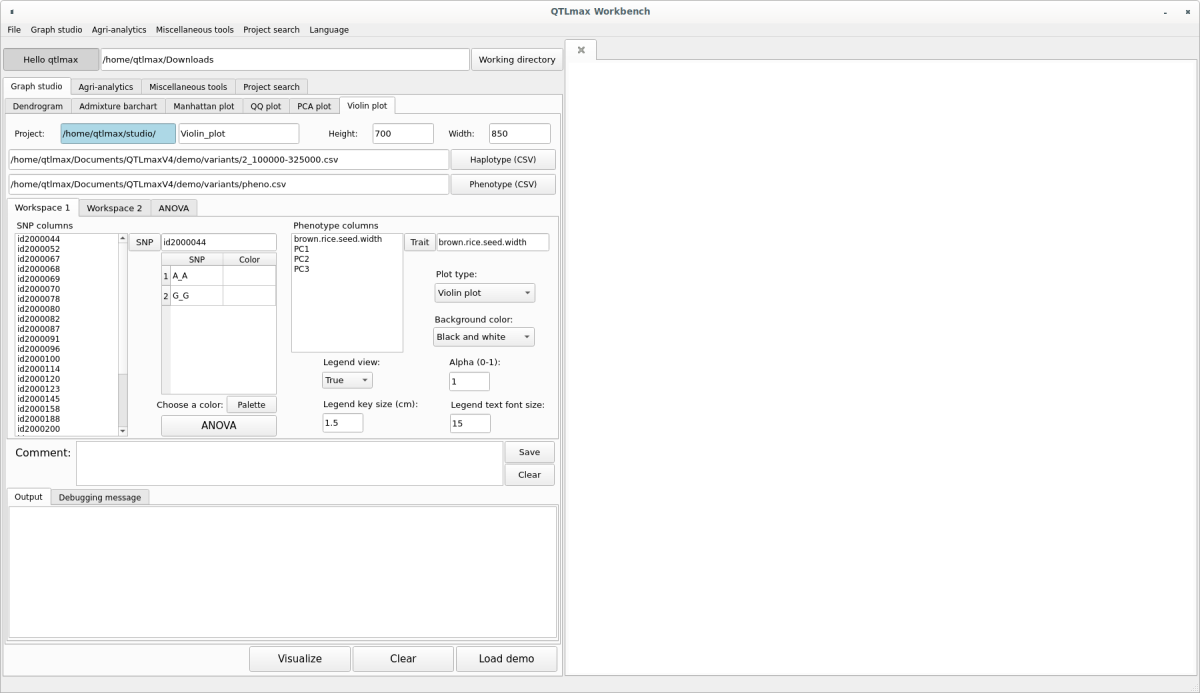Open the Legend view dropdown

pyautogui.click(x=347, y=380)
